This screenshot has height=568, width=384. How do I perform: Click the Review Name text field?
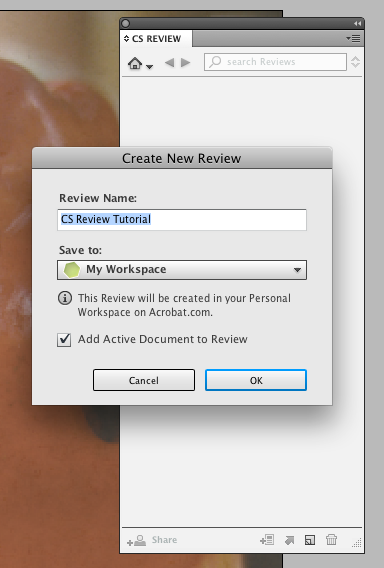click(182, 220)
